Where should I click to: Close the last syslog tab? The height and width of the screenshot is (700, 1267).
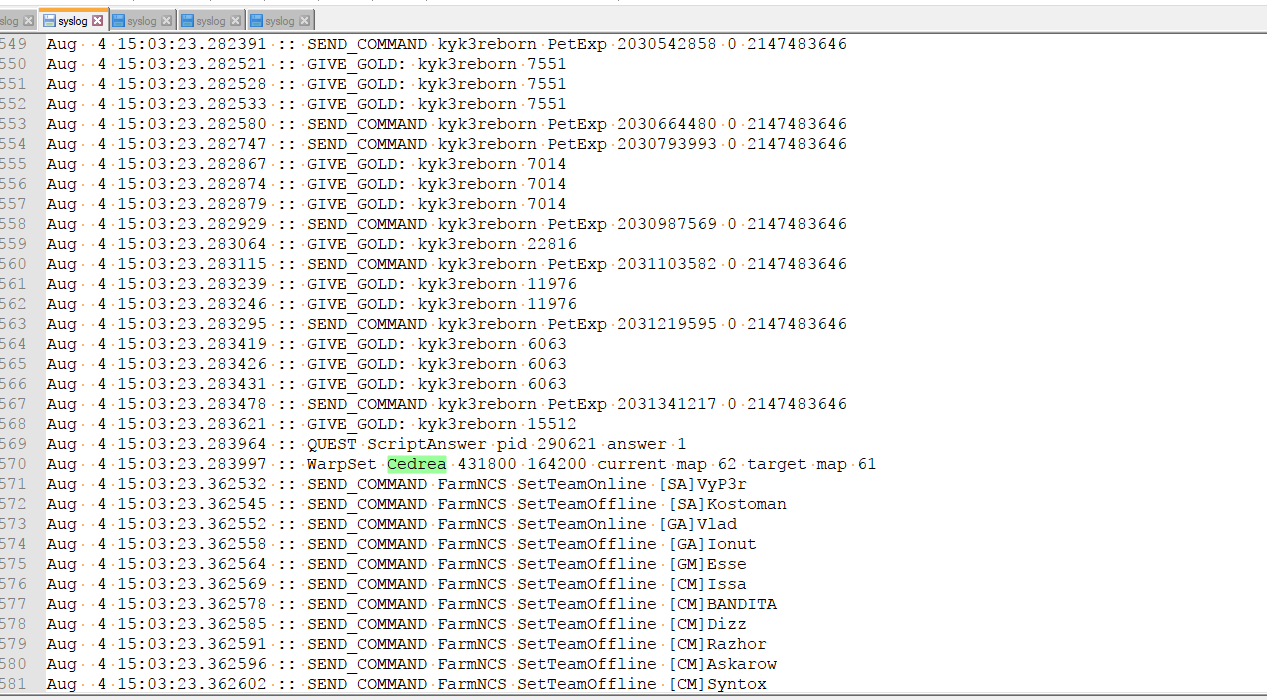tap(304, 20)
